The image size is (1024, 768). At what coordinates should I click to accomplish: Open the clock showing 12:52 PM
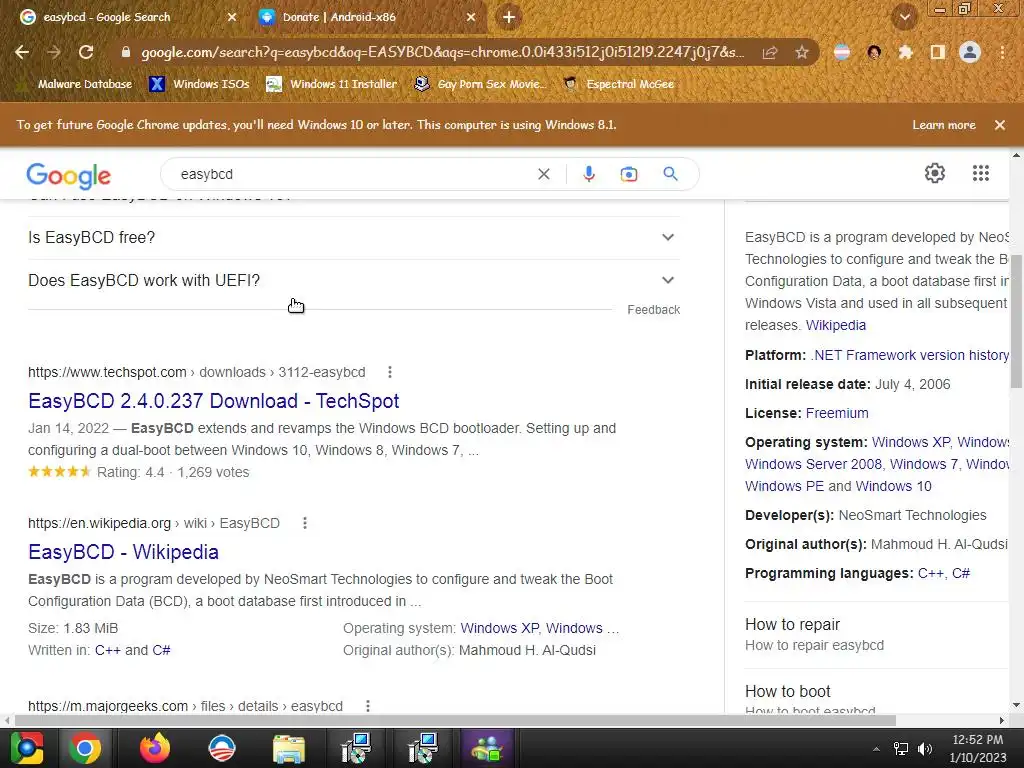[x=978, y=740]
